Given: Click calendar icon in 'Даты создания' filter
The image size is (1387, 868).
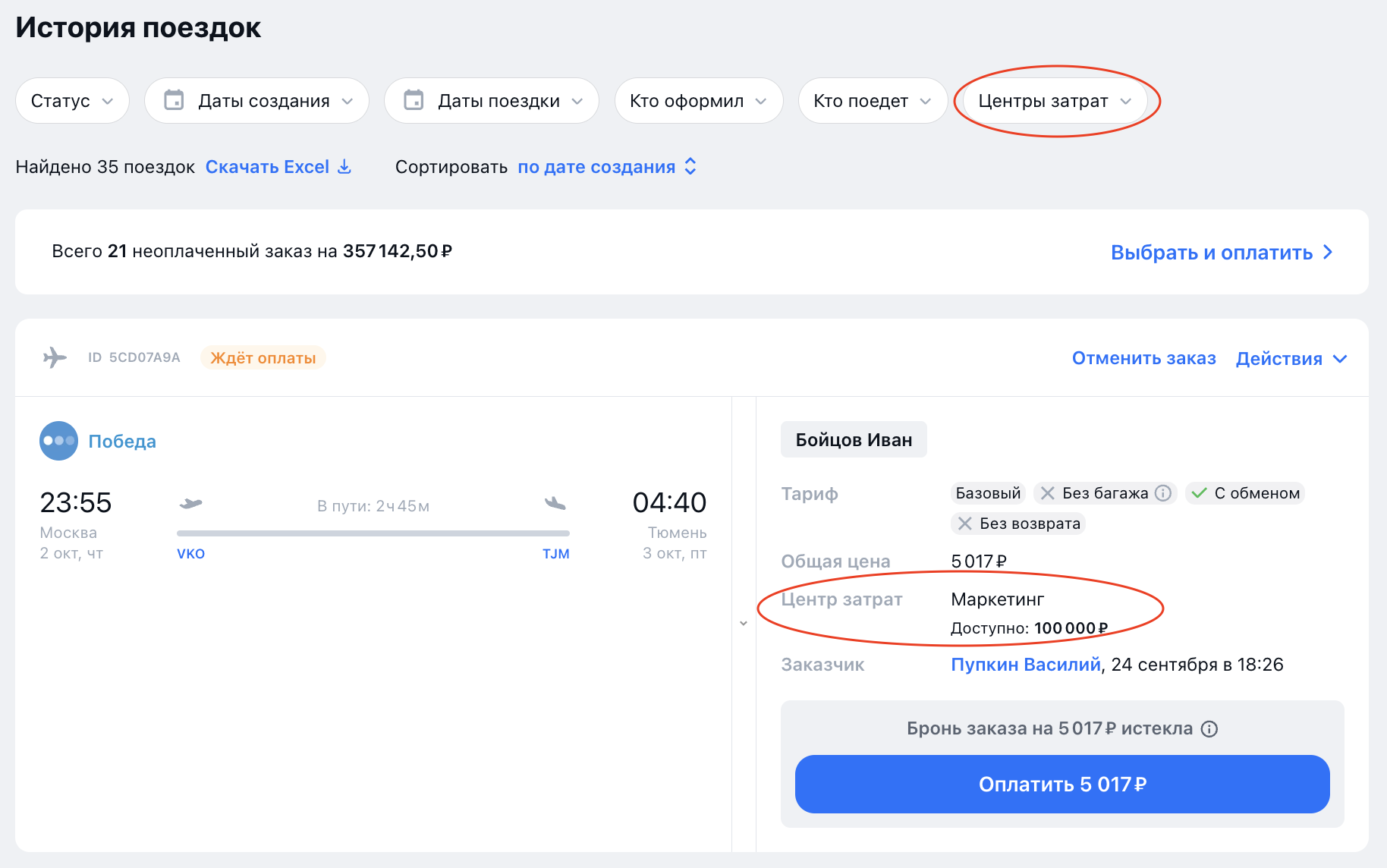Looking at the screenshot, I should (174, 100).
